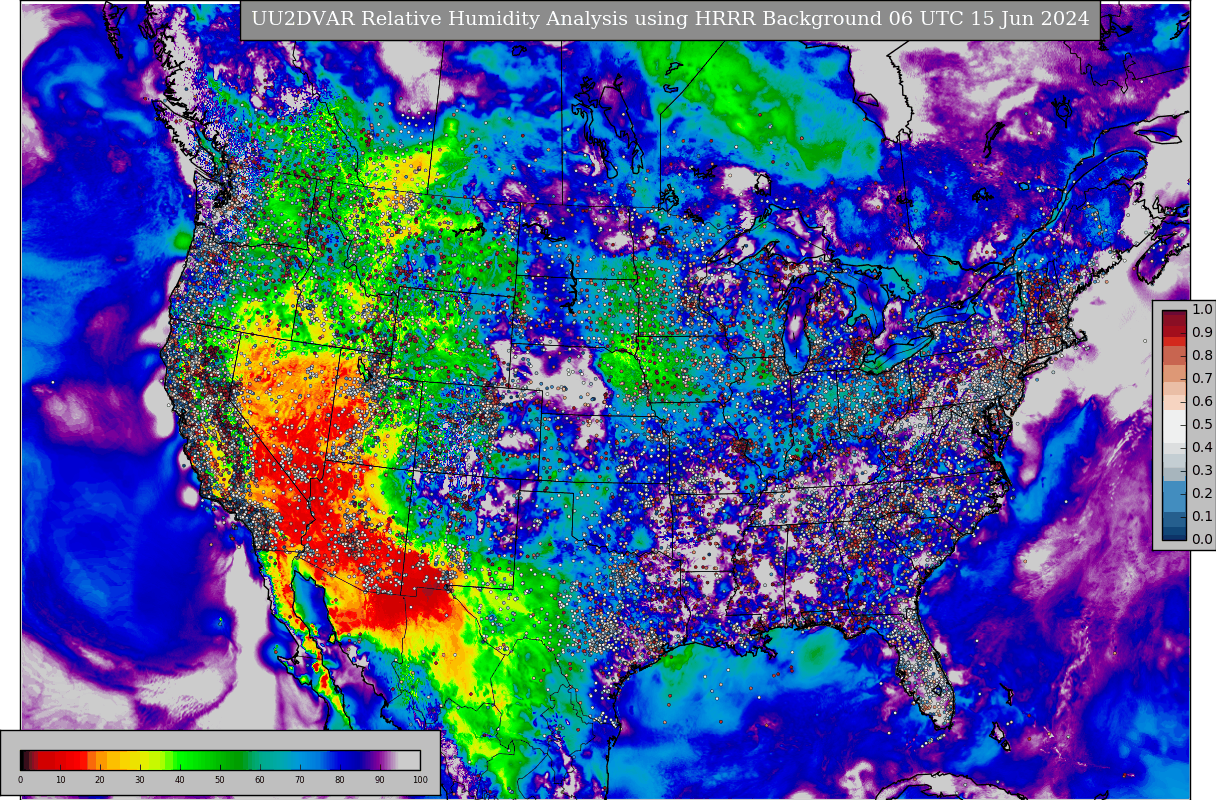The width and height of the screenshot is (1216, 800).
Task: Pick the darkest maroon segment atop the vertical colorbar
Action: click(1174, 313)
